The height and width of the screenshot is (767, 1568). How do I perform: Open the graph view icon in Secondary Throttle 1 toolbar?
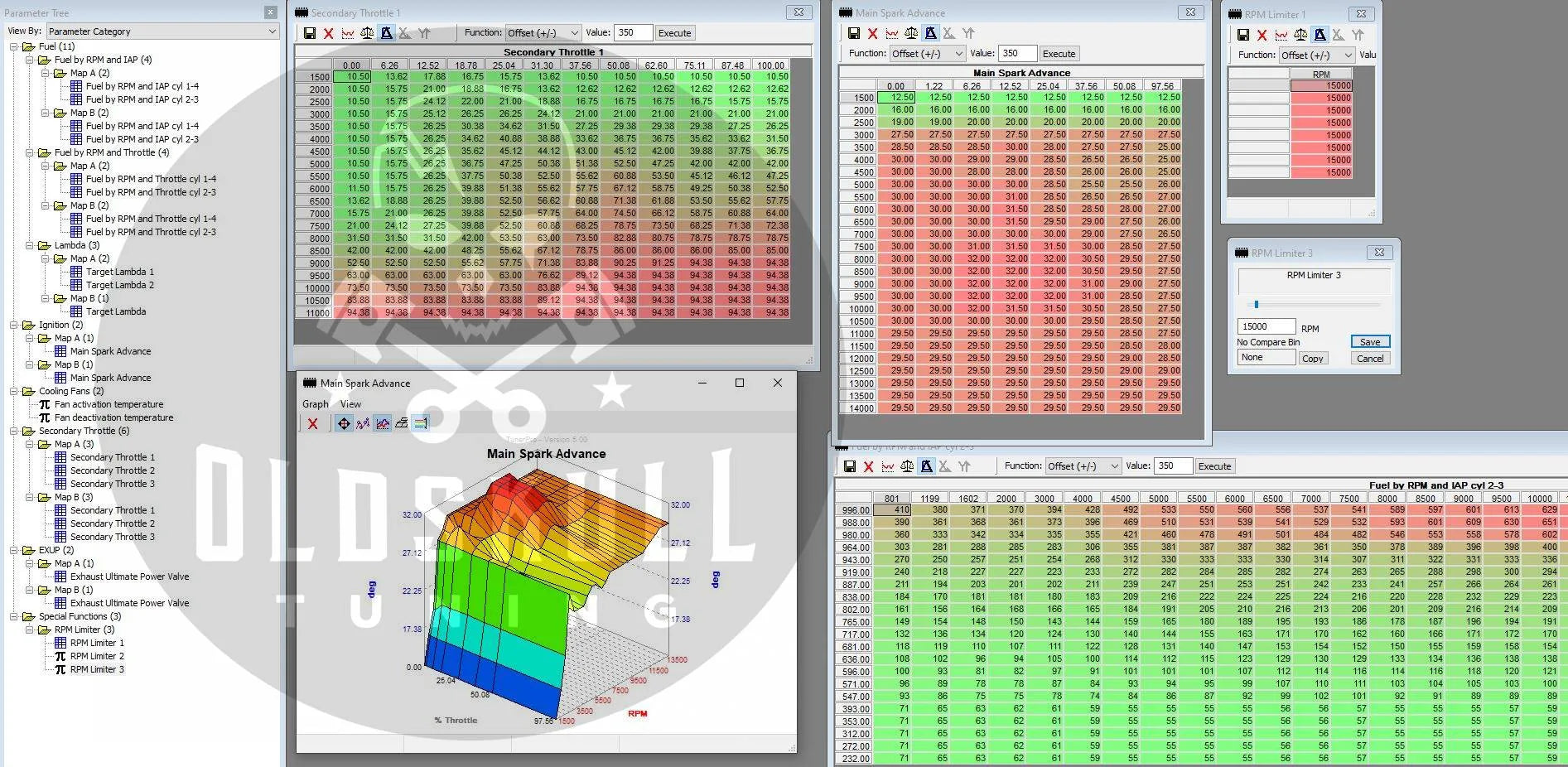tap(348, 33)
